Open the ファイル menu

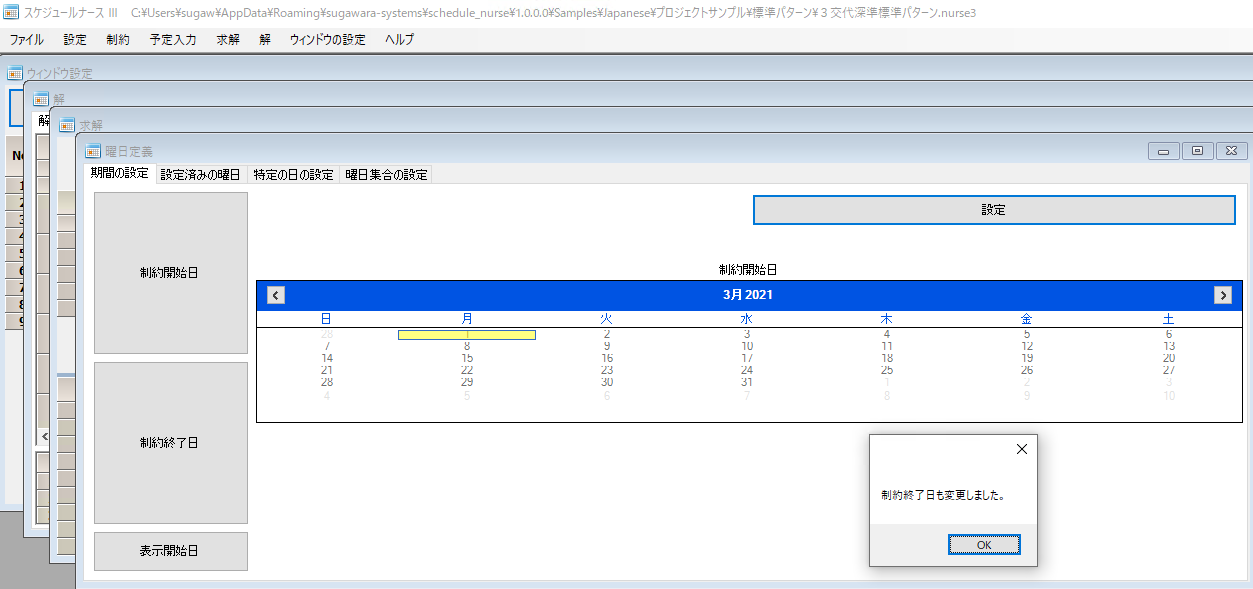pyautogui.click(x=26, y=40)
